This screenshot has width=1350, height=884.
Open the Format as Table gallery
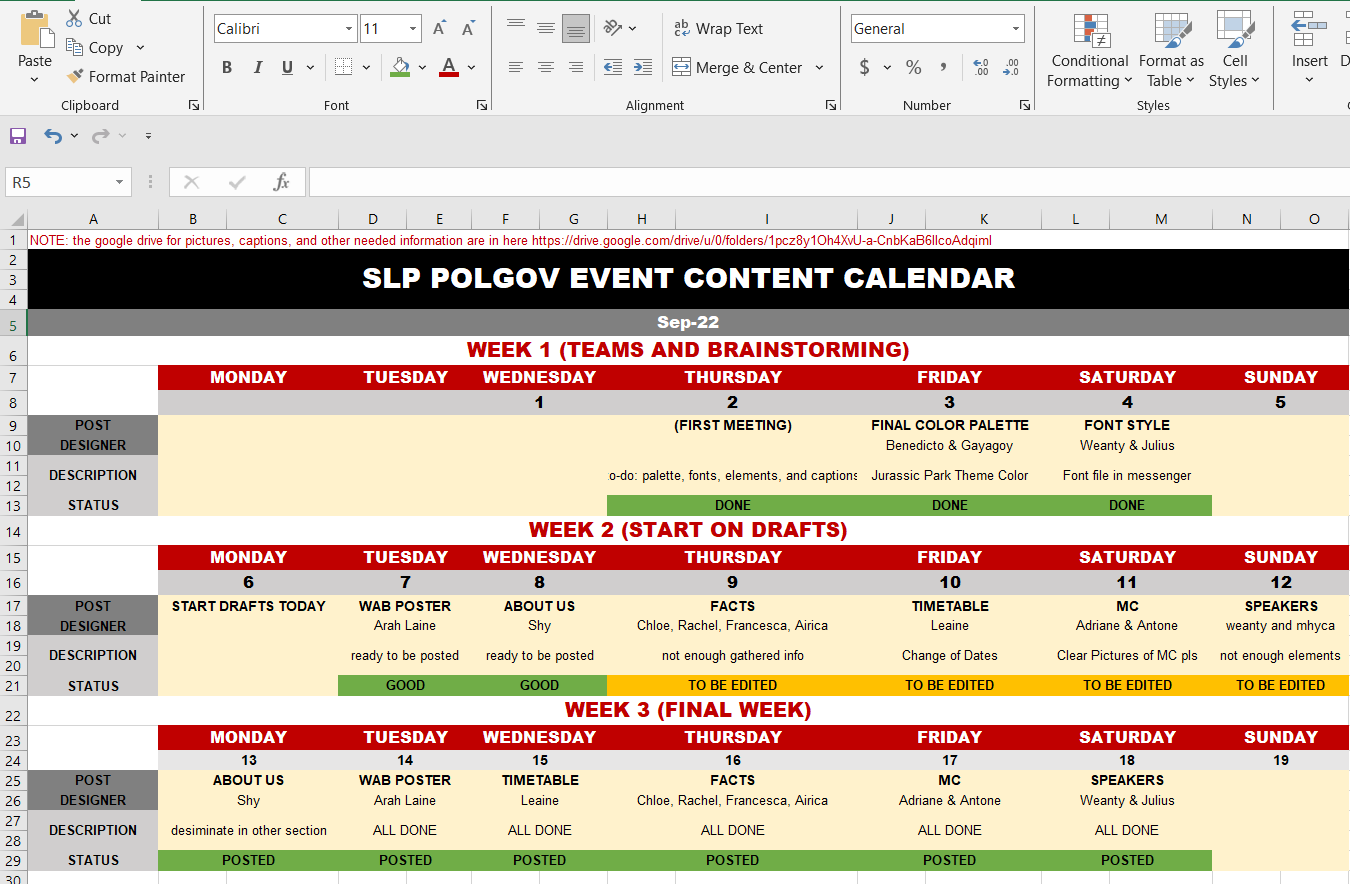[x=1171, y=50]
